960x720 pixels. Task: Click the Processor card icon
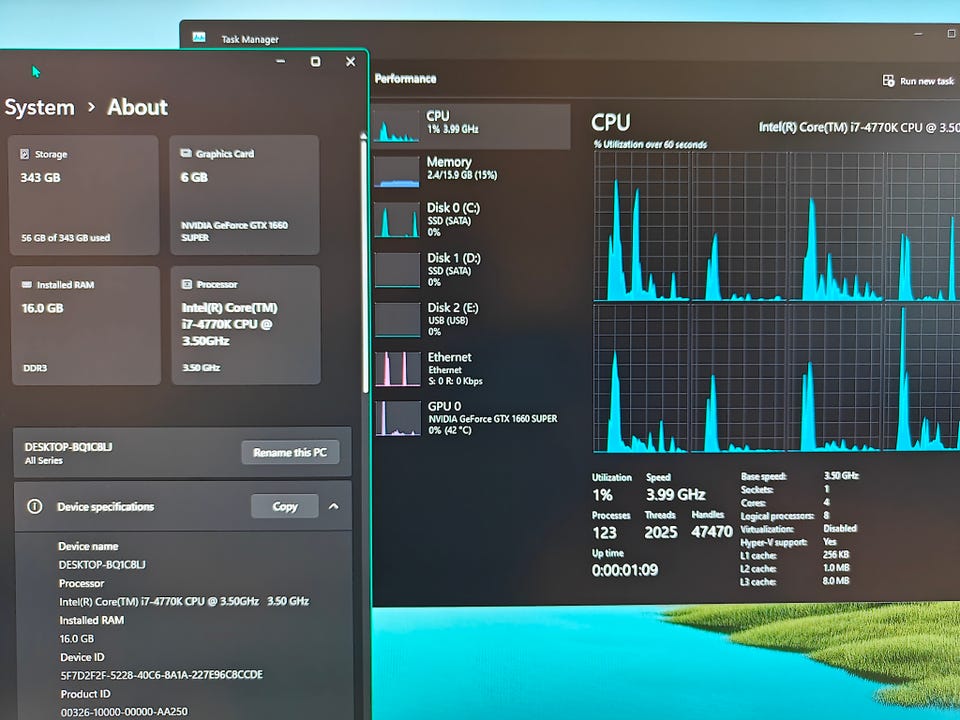pyautogui.click(x=187, y=284)
